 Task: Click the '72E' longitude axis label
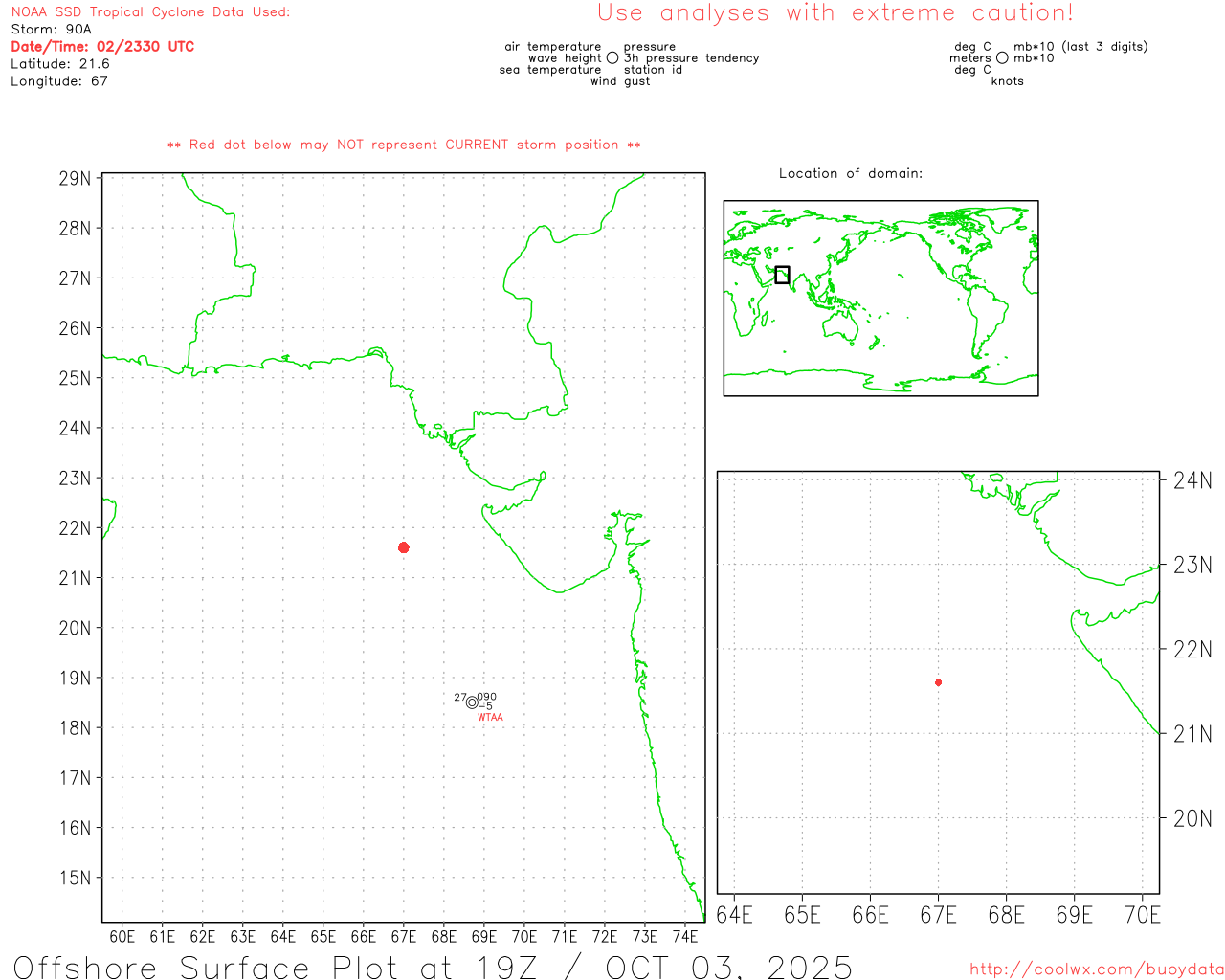(605, 936)
